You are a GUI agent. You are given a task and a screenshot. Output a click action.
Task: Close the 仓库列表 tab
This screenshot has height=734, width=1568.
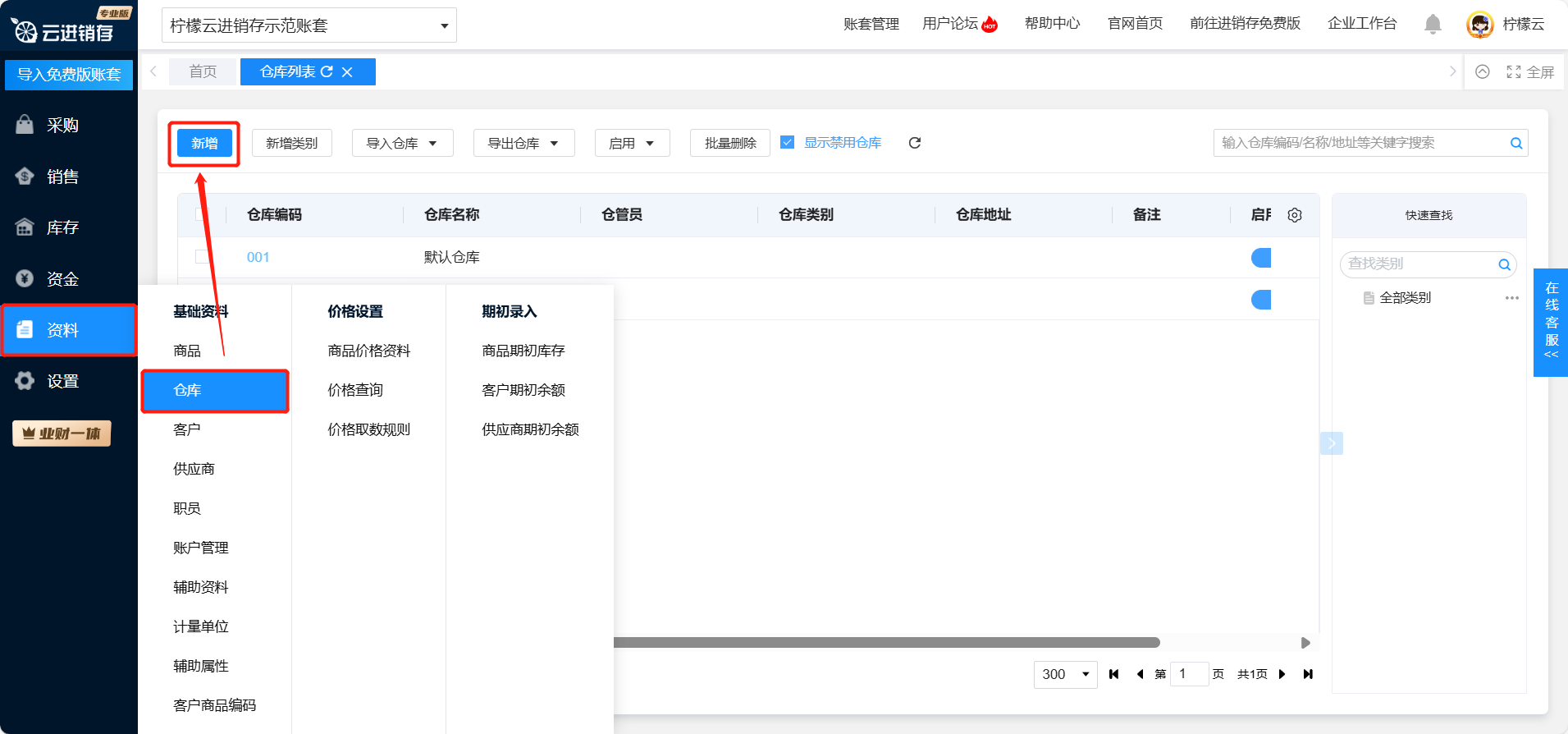point(347,72)
